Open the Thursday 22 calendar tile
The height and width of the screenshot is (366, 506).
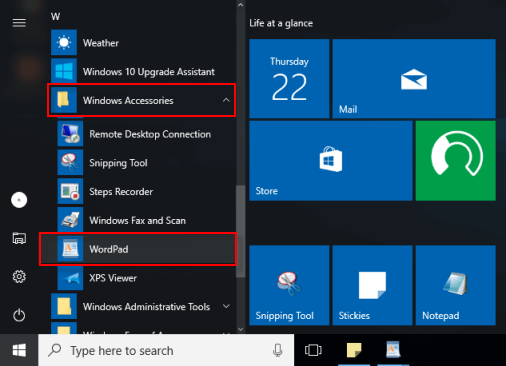[289, 79]
